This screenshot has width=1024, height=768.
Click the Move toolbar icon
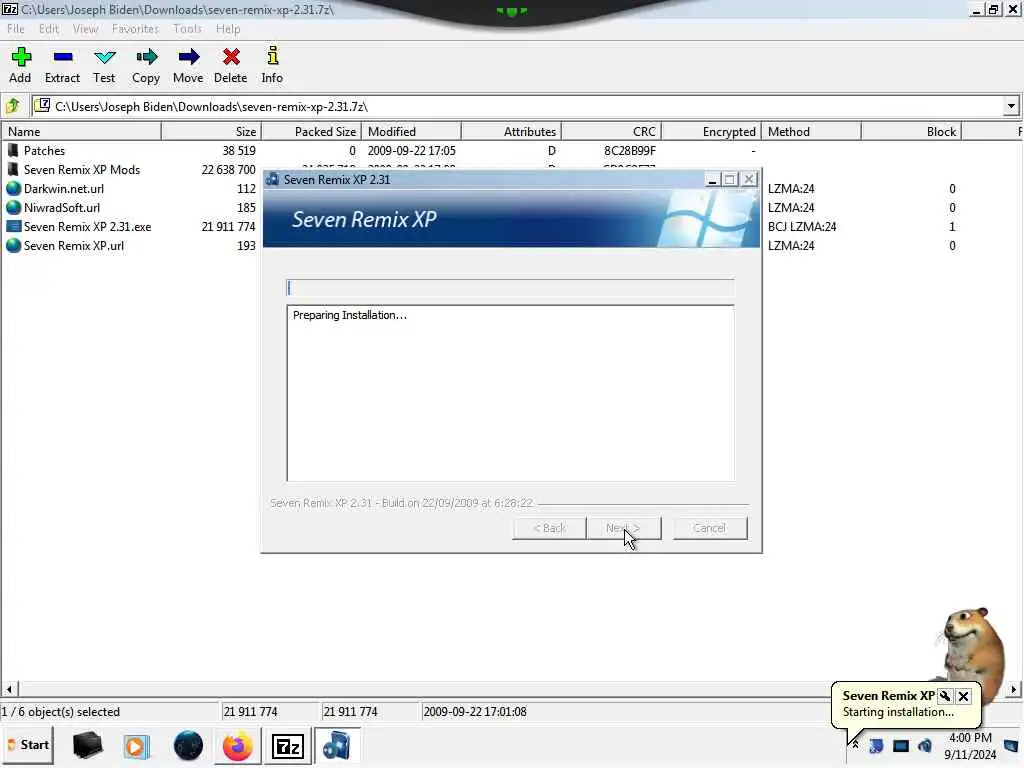(x=188, y=57)
